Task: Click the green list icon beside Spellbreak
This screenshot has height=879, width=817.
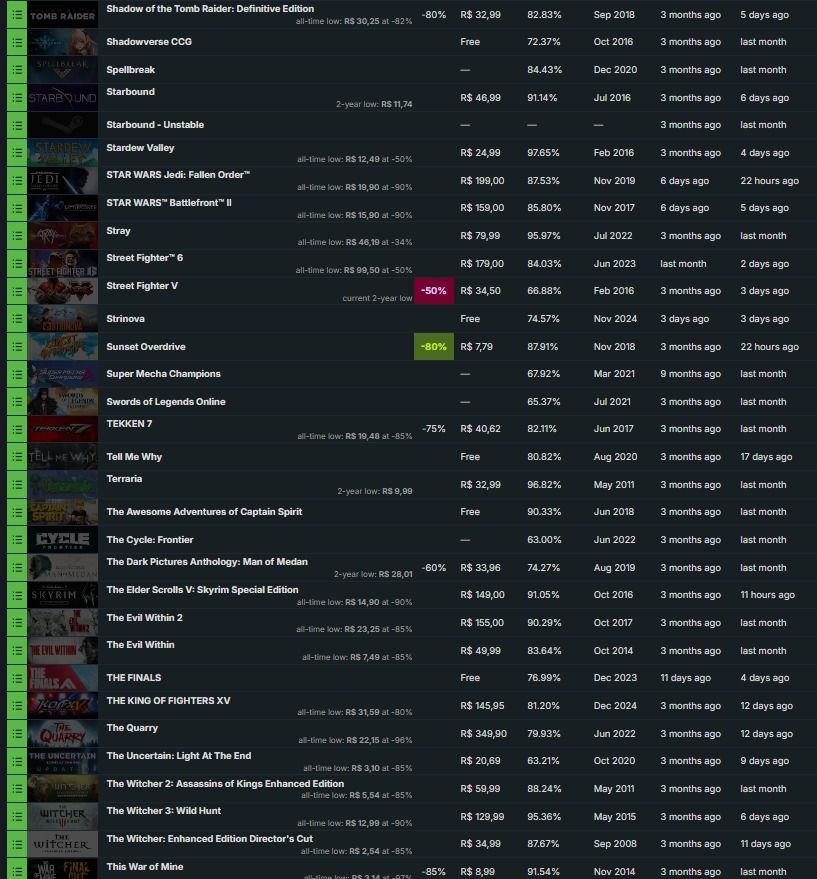Action: [17, 70]
